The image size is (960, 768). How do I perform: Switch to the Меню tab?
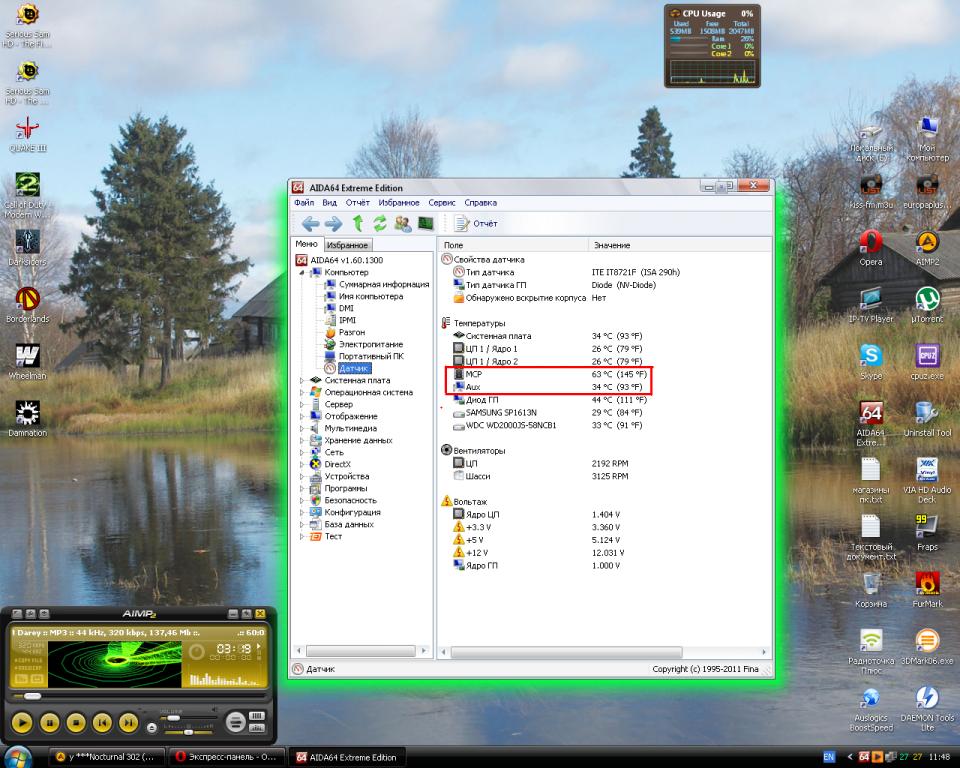[306, 244]
